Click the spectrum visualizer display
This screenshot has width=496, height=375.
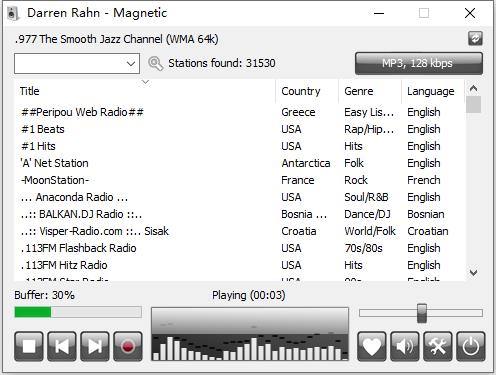tap(250, 334)
